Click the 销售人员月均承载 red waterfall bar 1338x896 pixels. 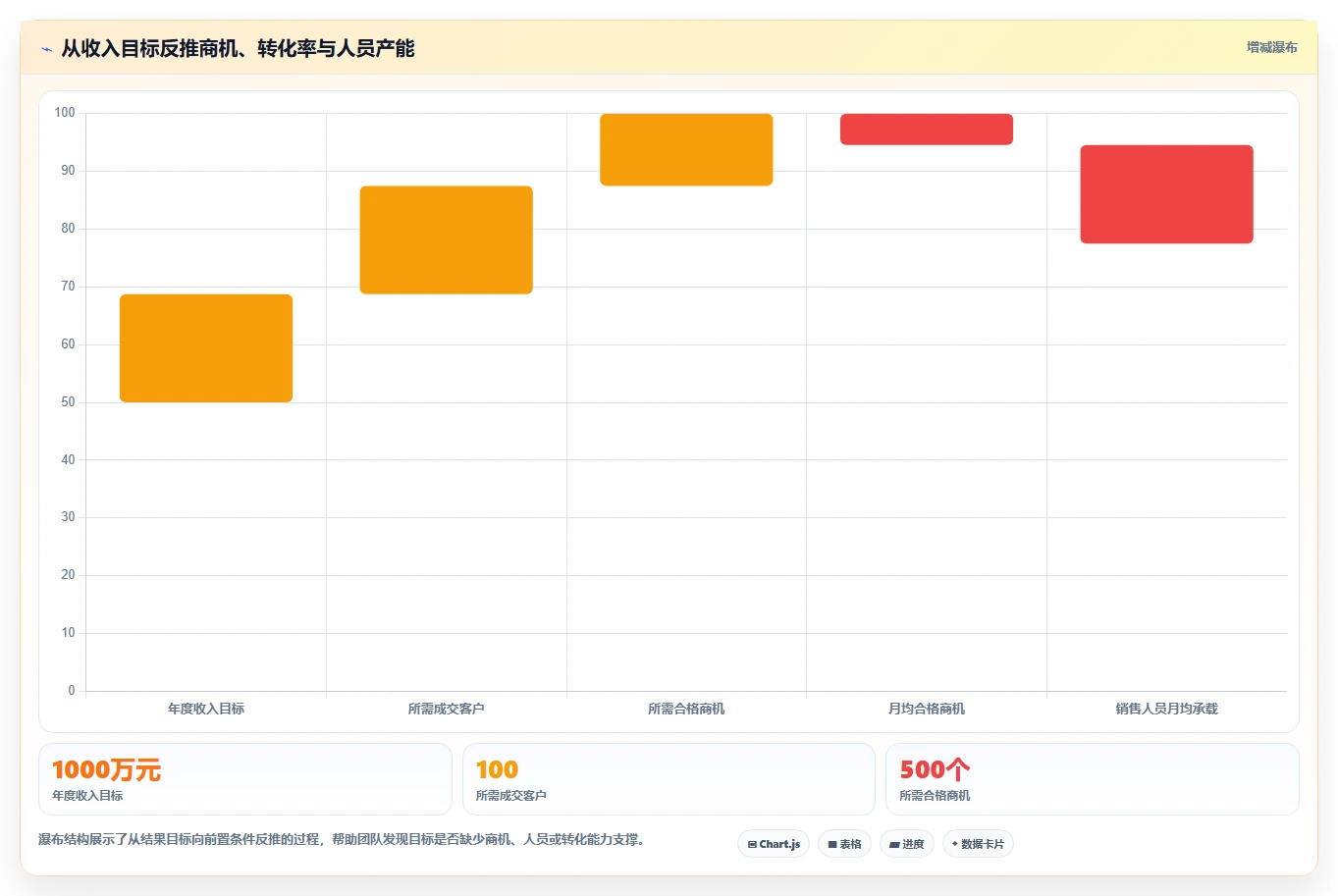coord(1166,194)
